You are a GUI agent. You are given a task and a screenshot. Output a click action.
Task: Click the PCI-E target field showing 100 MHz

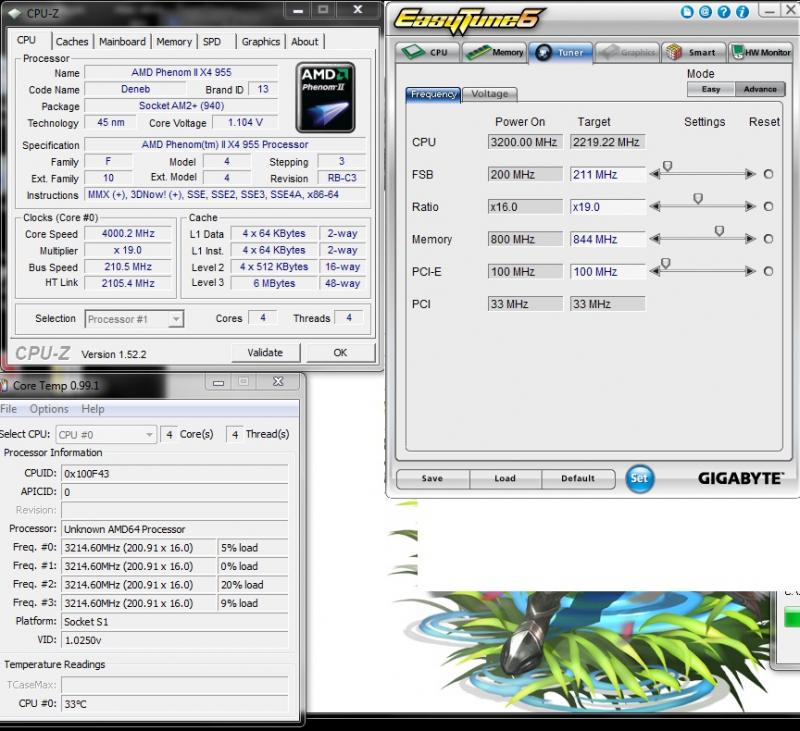click(x=608, y=271)
